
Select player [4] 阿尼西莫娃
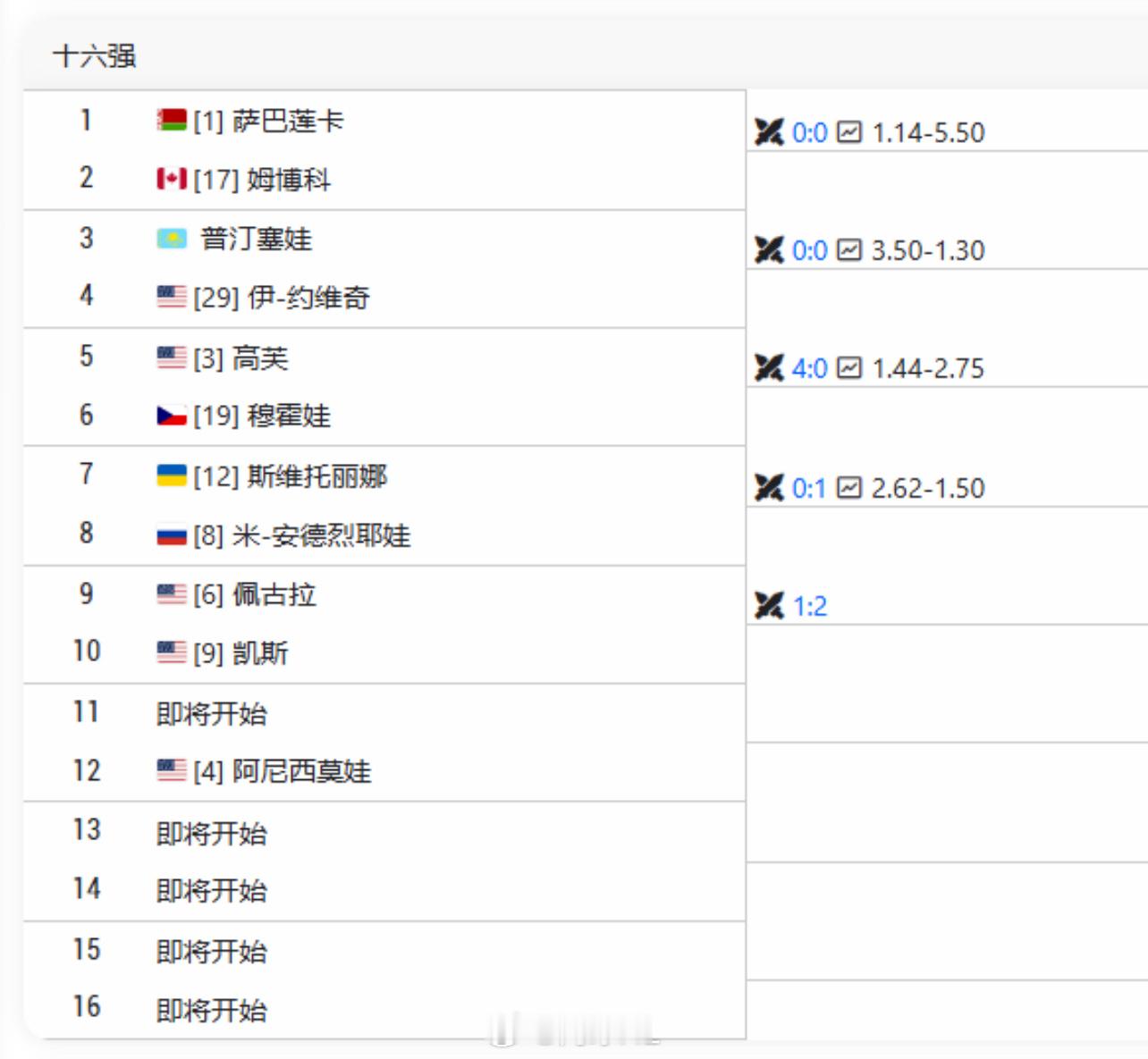click(x=300, y=770)
